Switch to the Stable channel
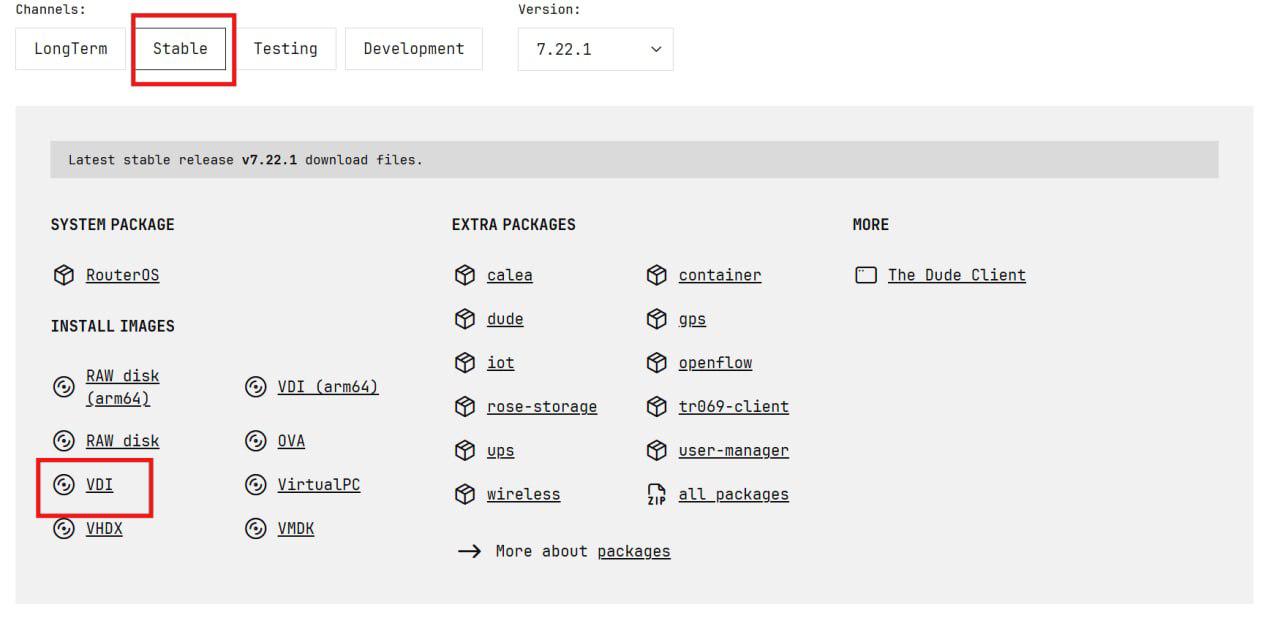Viewport: 1280px width, 623px height. click(180, 49)
